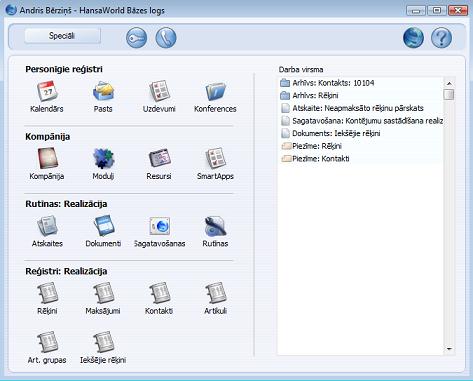
Task: Click the key login toolbar button
Action: (137, 37)
